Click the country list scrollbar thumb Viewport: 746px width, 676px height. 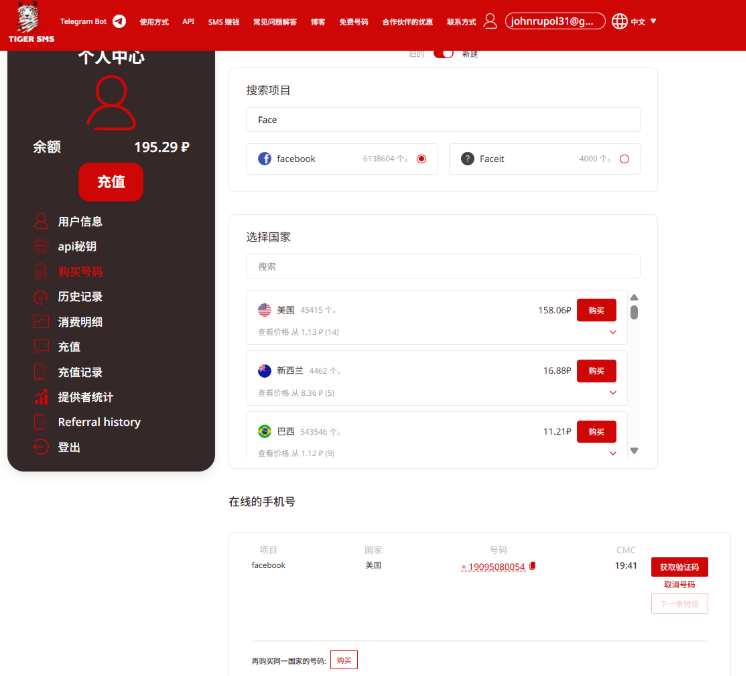point(634,312)
